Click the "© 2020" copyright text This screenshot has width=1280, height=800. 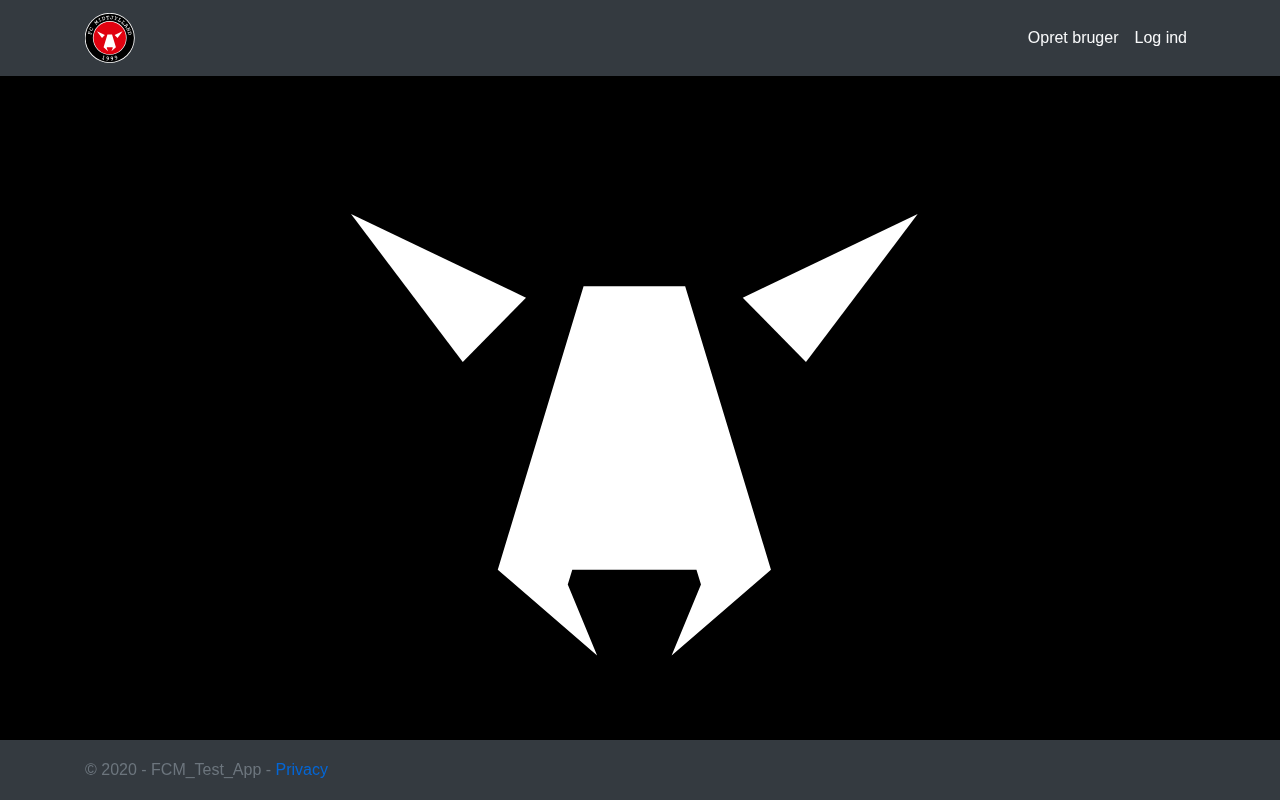110,769
